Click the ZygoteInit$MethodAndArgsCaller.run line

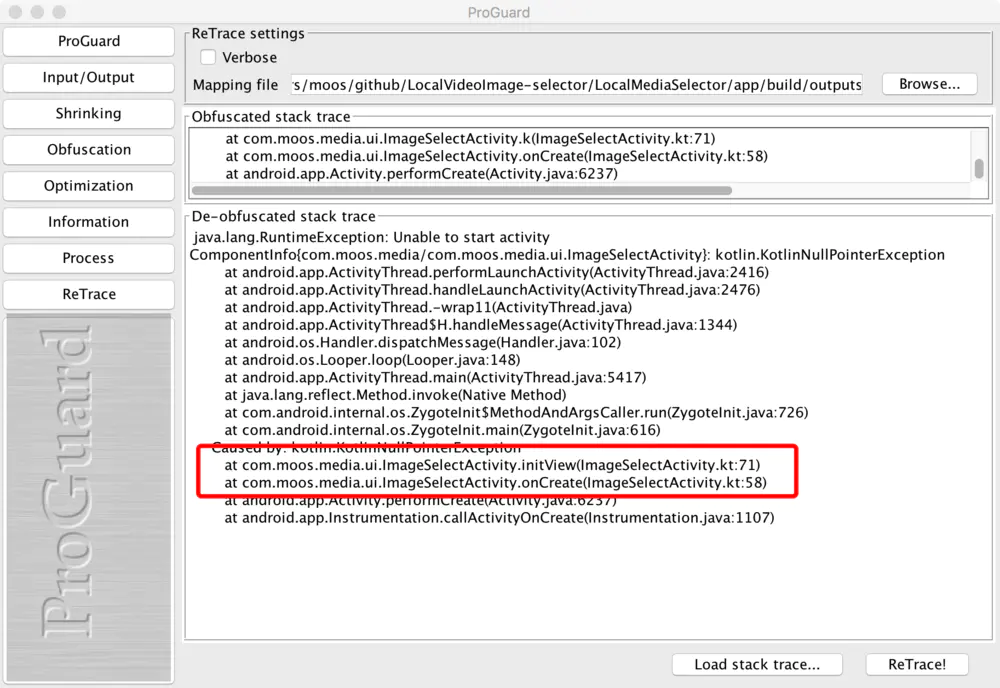pyautogui.click(x=516, y=413)
